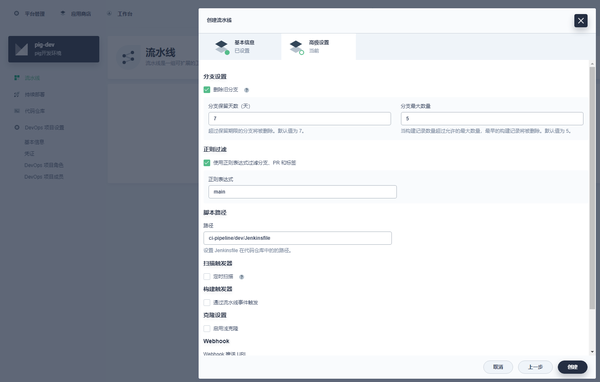Click the Advanced Settings step layers icon
Screen dimensions: 600x382
[x=297, y=47]
